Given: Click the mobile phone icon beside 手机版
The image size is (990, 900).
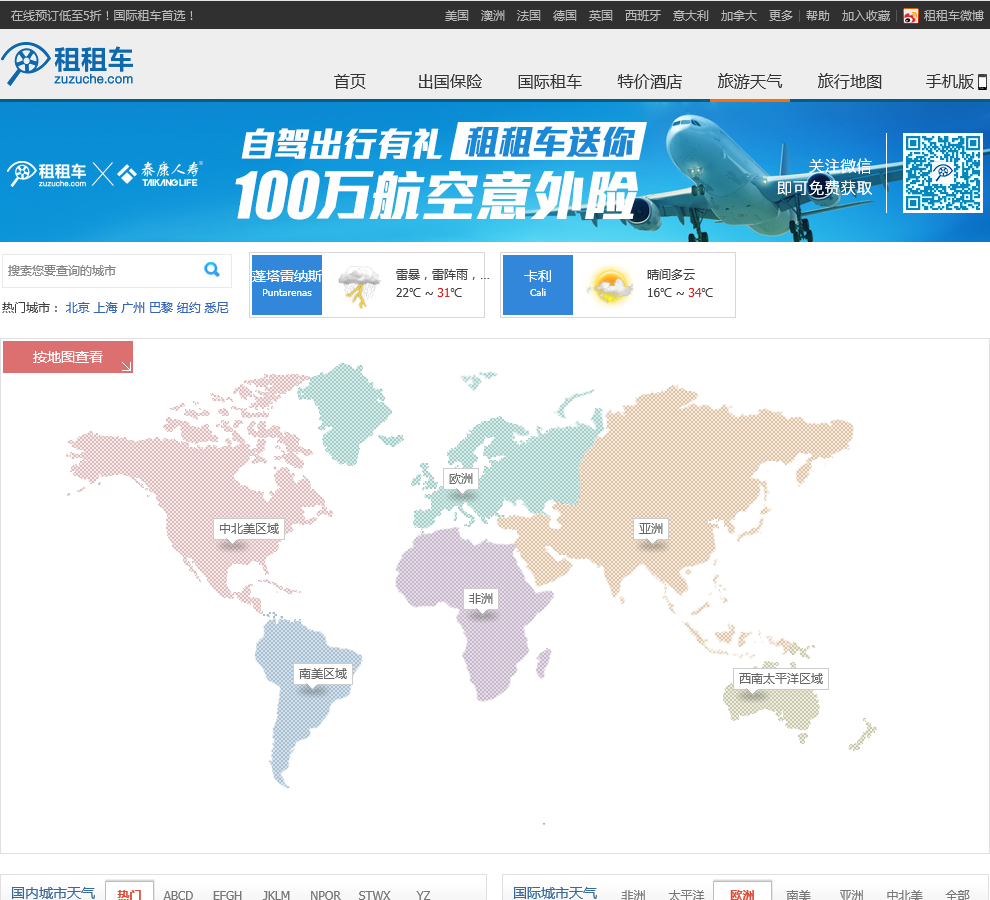Looking at the screenshot, I should click(x=982, y=82).
